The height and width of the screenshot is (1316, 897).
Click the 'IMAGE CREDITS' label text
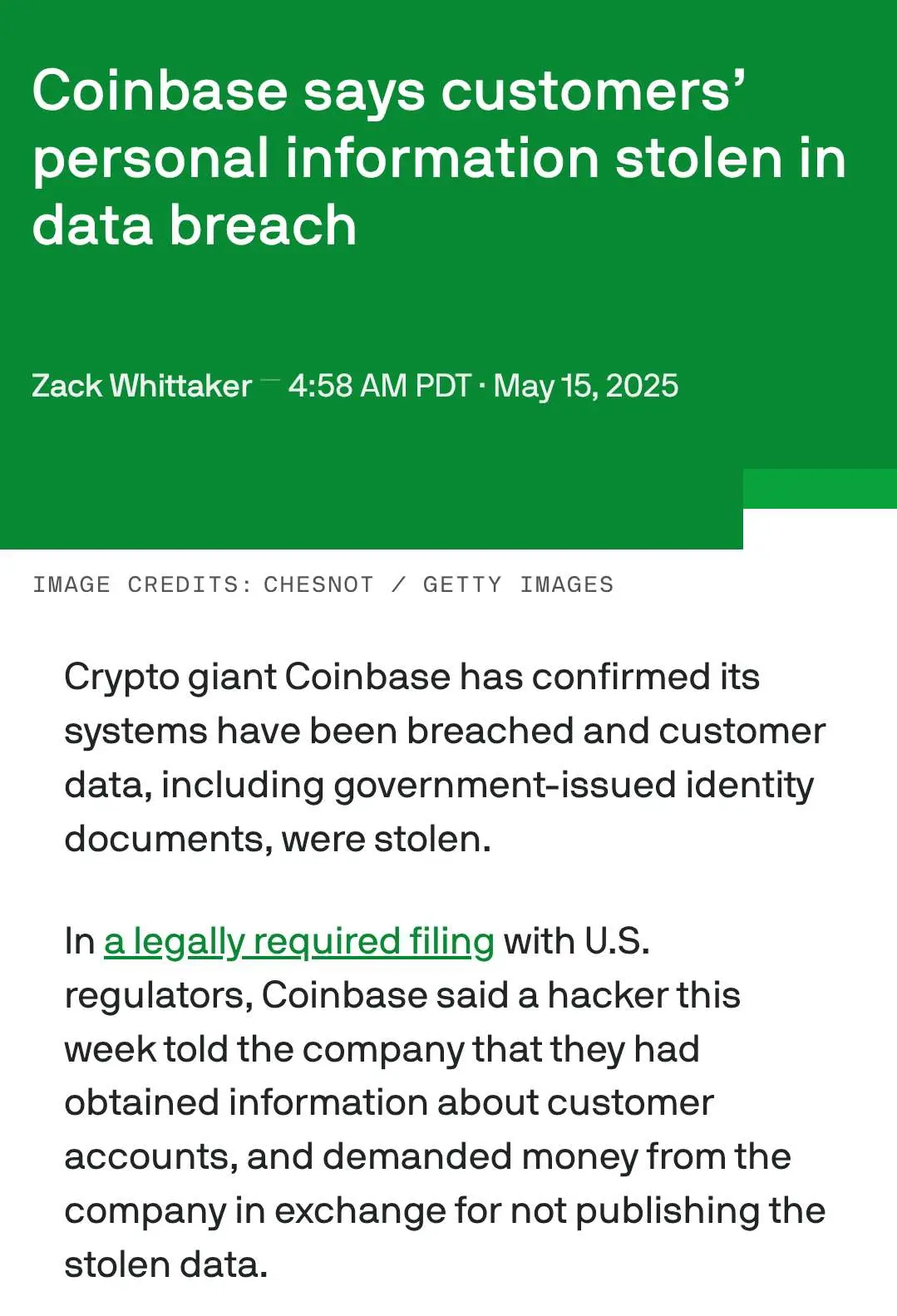(142, 584)
